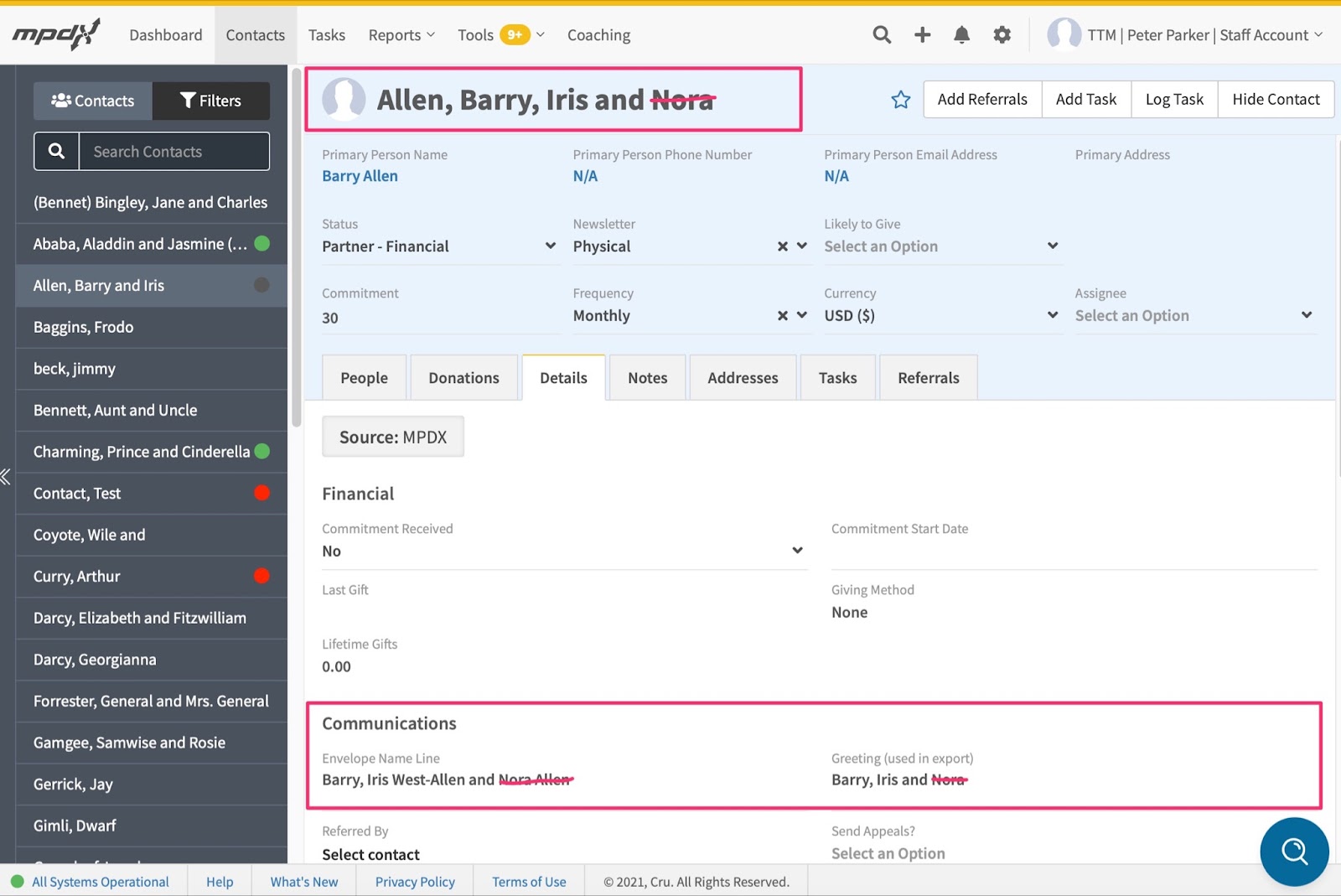This screenshot has width=1341, height=896.
Task: Switch to the Addresses tab
Action: pos(743,378)
